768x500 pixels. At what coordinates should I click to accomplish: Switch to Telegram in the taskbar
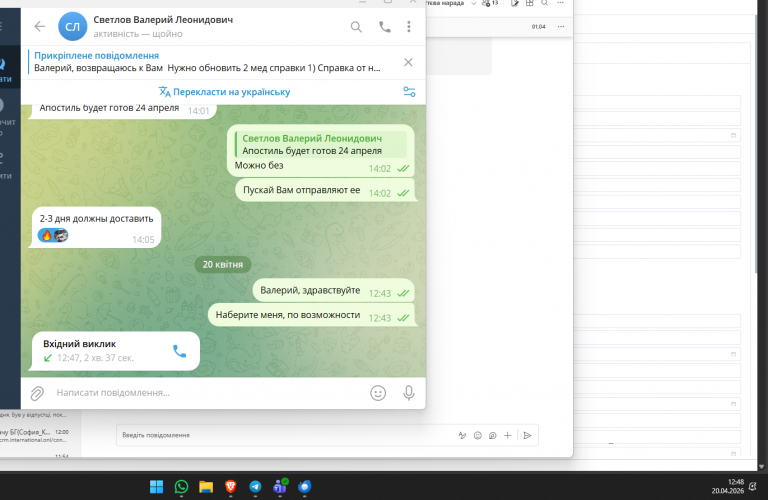click(x=255, y=486)
